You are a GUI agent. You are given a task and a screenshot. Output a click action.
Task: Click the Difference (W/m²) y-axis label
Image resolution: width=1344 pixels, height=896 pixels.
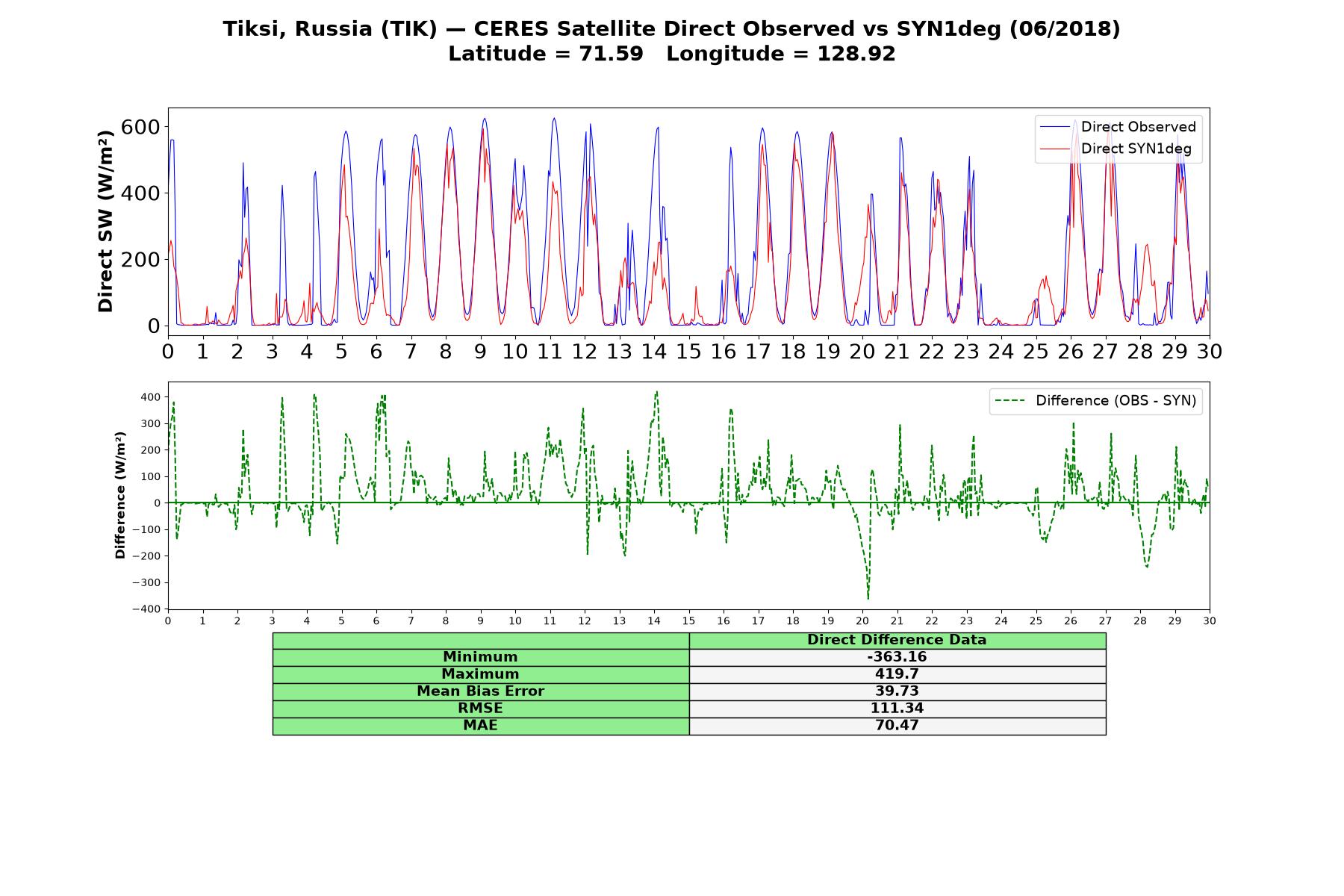point(119,495)
